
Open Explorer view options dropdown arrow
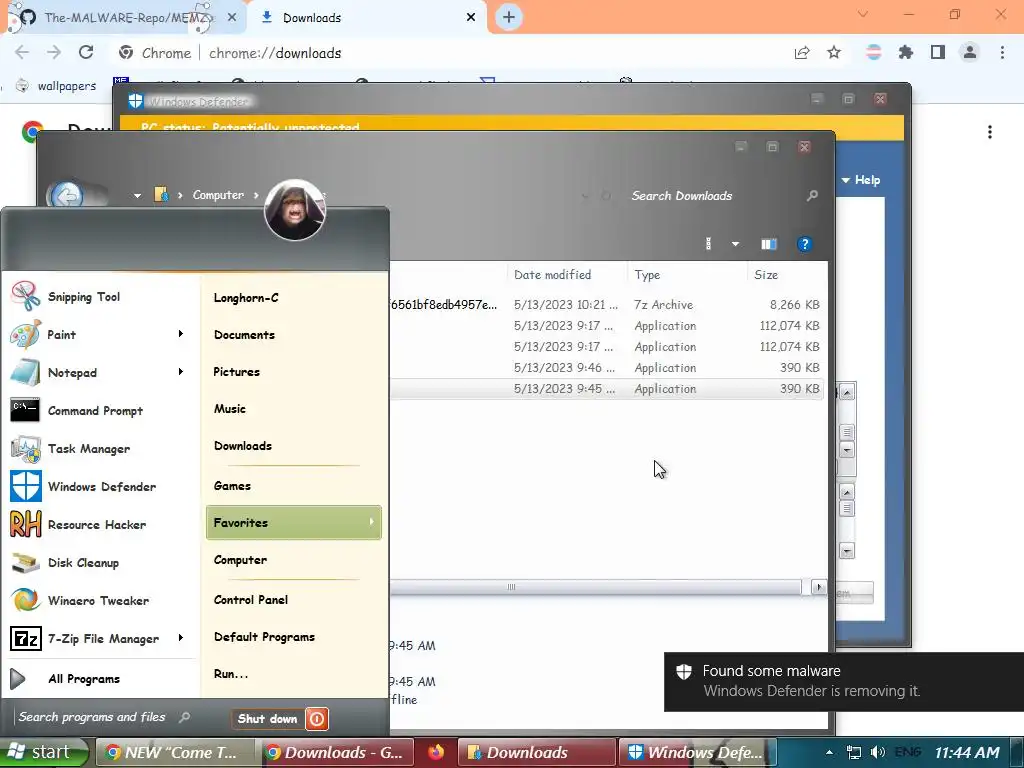[x=735, y=244]
